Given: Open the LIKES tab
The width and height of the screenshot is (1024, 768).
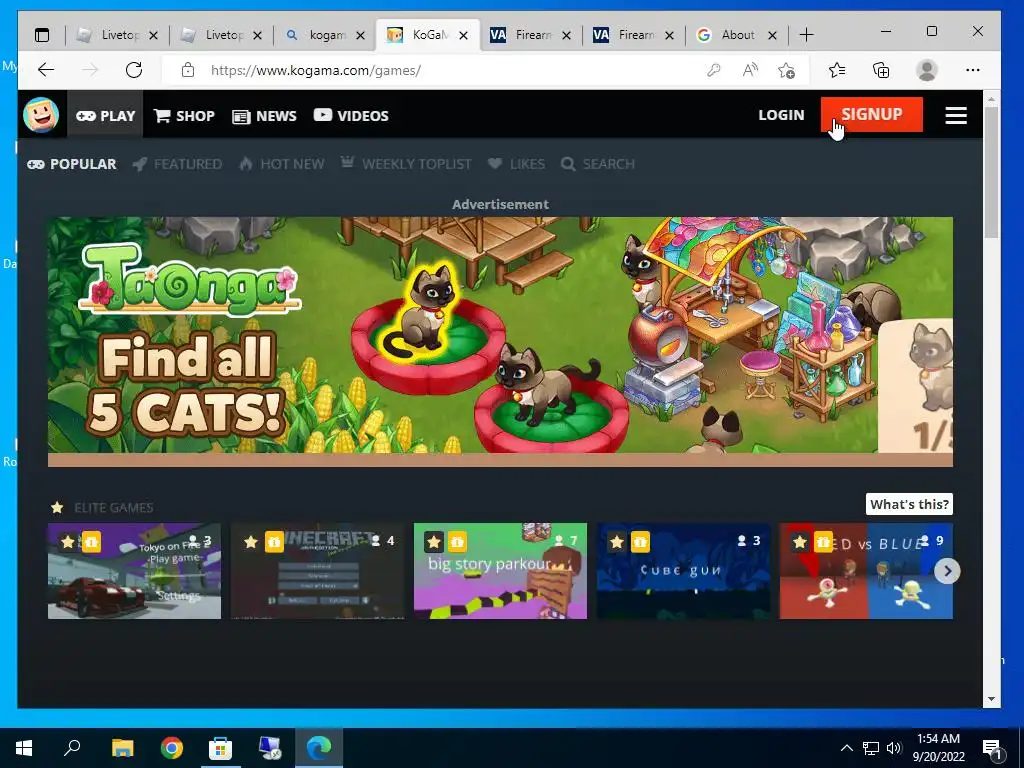Looking at the screenshot, I should click(517, 164).
